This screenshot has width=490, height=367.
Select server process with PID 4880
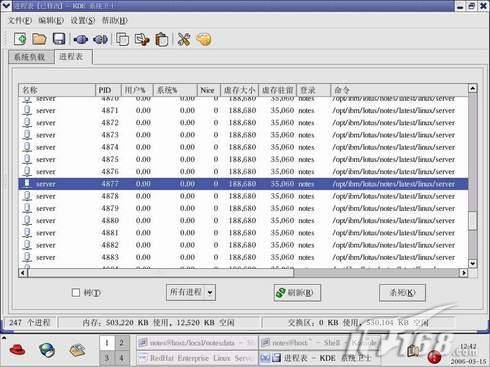(243, 220)
